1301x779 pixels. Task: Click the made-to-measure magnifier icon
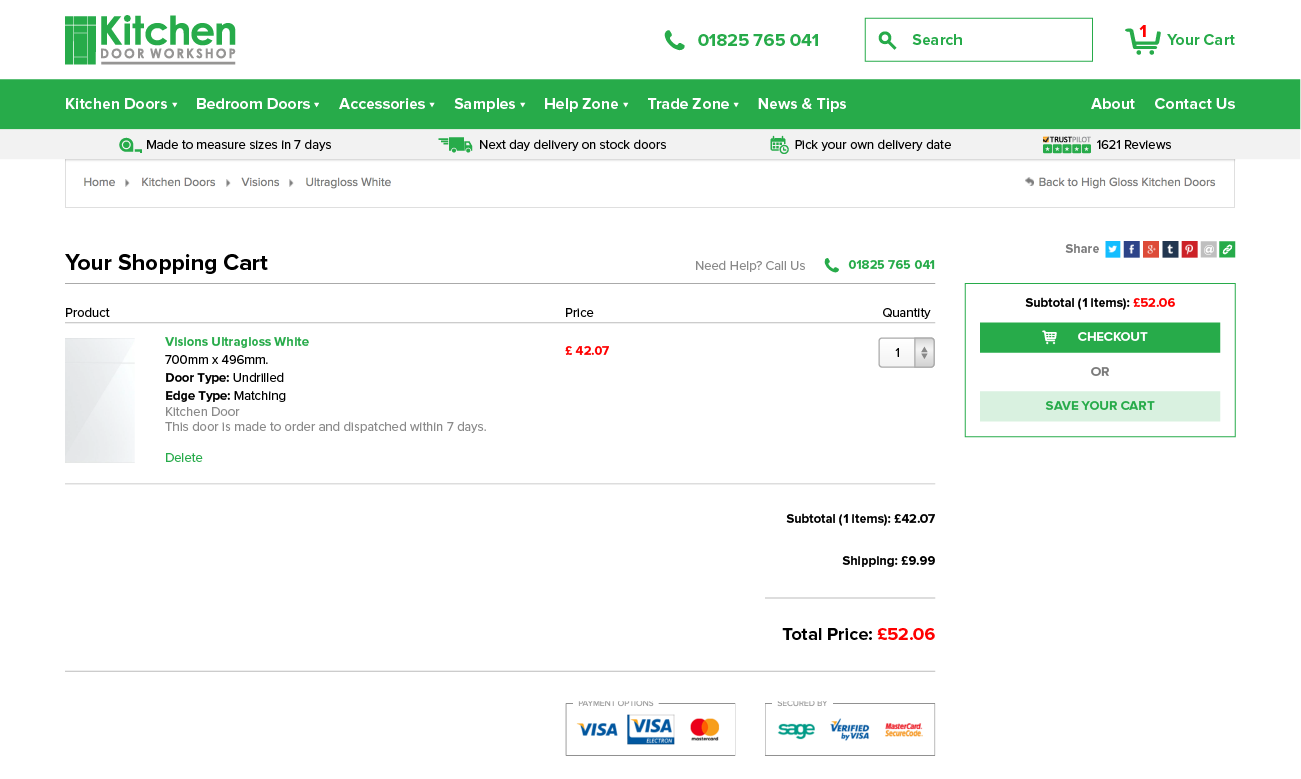130,145
